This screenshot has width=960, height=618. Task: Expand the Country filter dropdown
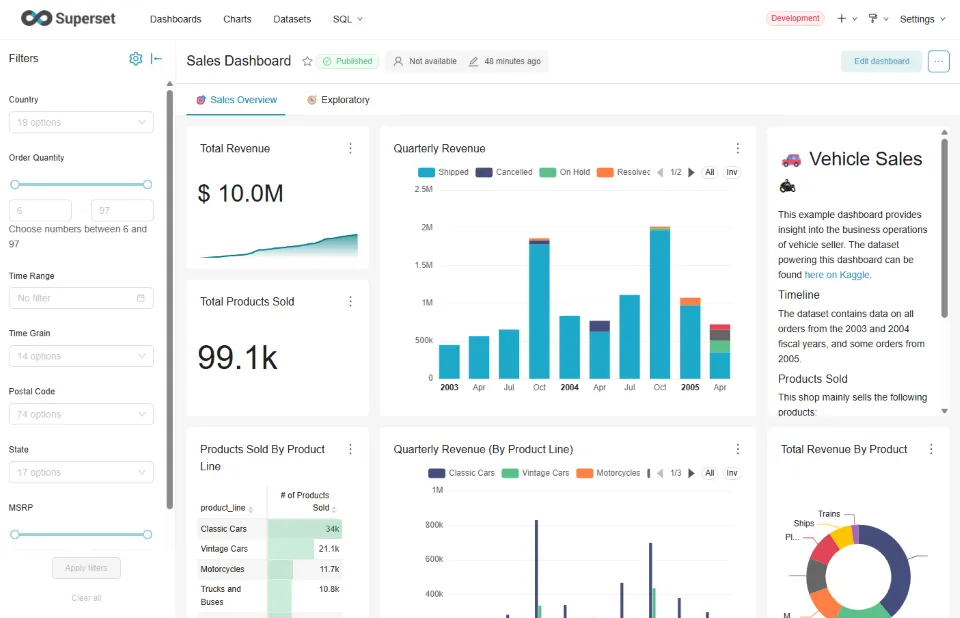point(81,122)
